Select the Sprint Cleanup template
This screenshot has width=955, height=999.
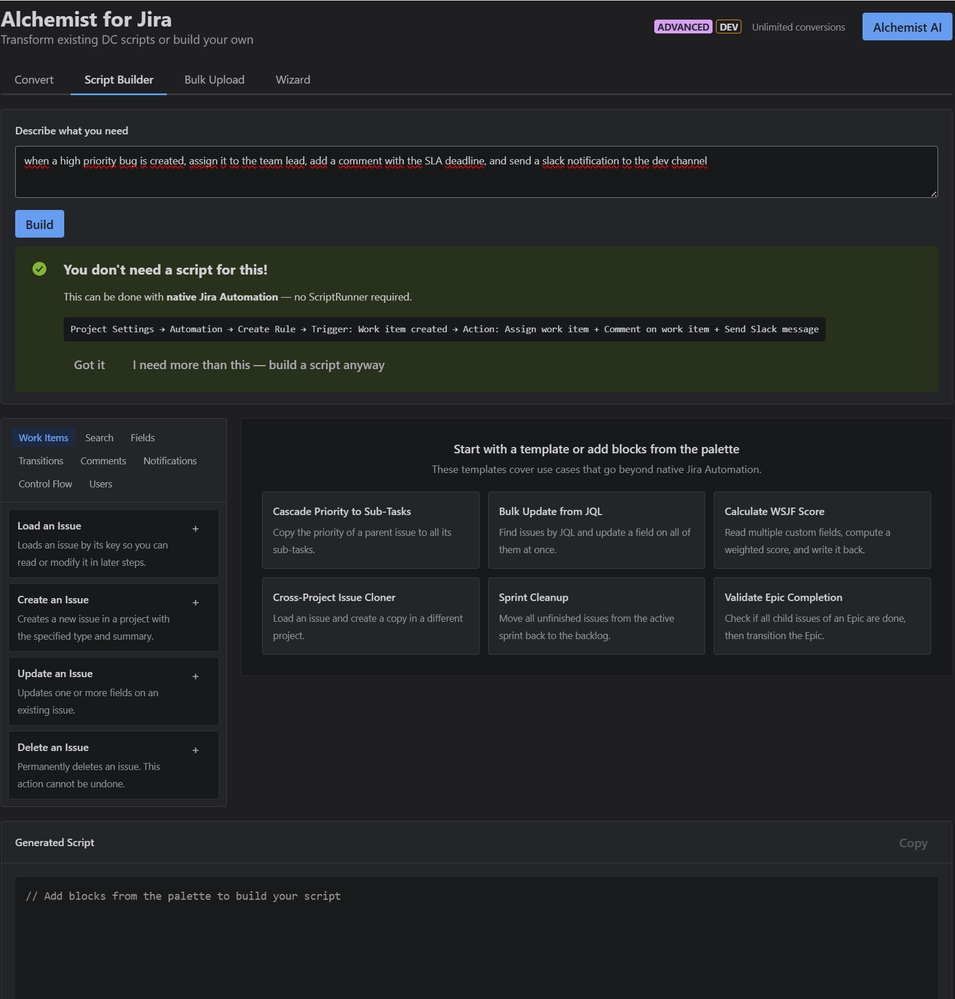point(596,615)
